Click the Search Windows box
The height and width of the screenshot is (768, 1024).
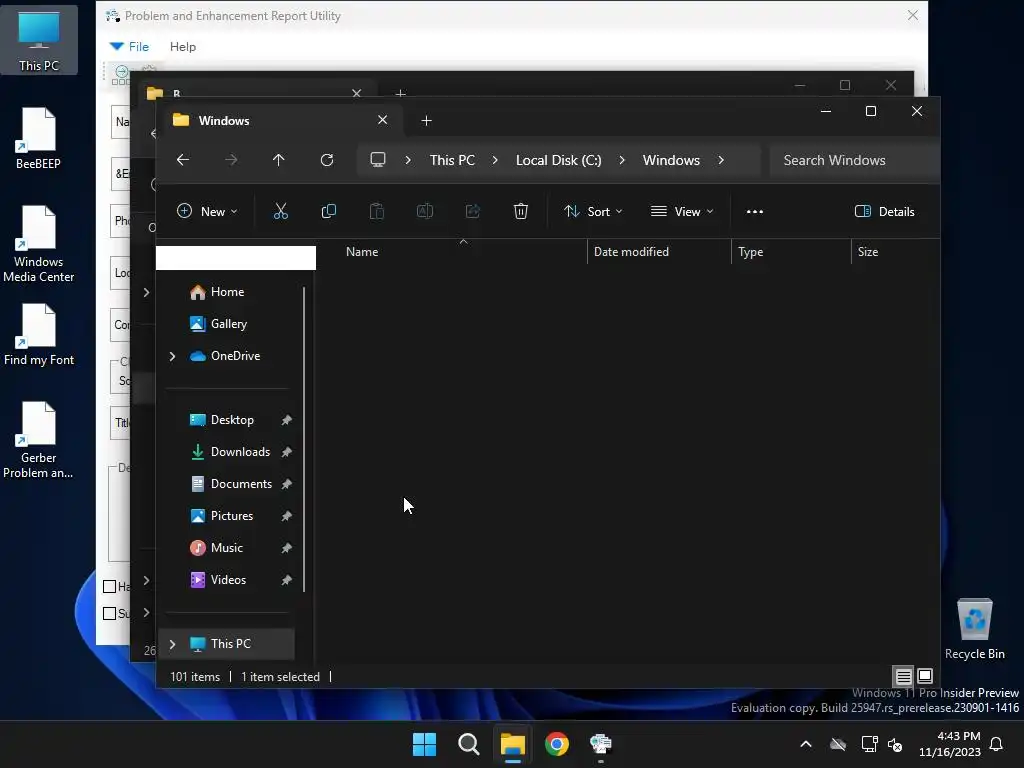pyautogui.click(x=854, y=160)
